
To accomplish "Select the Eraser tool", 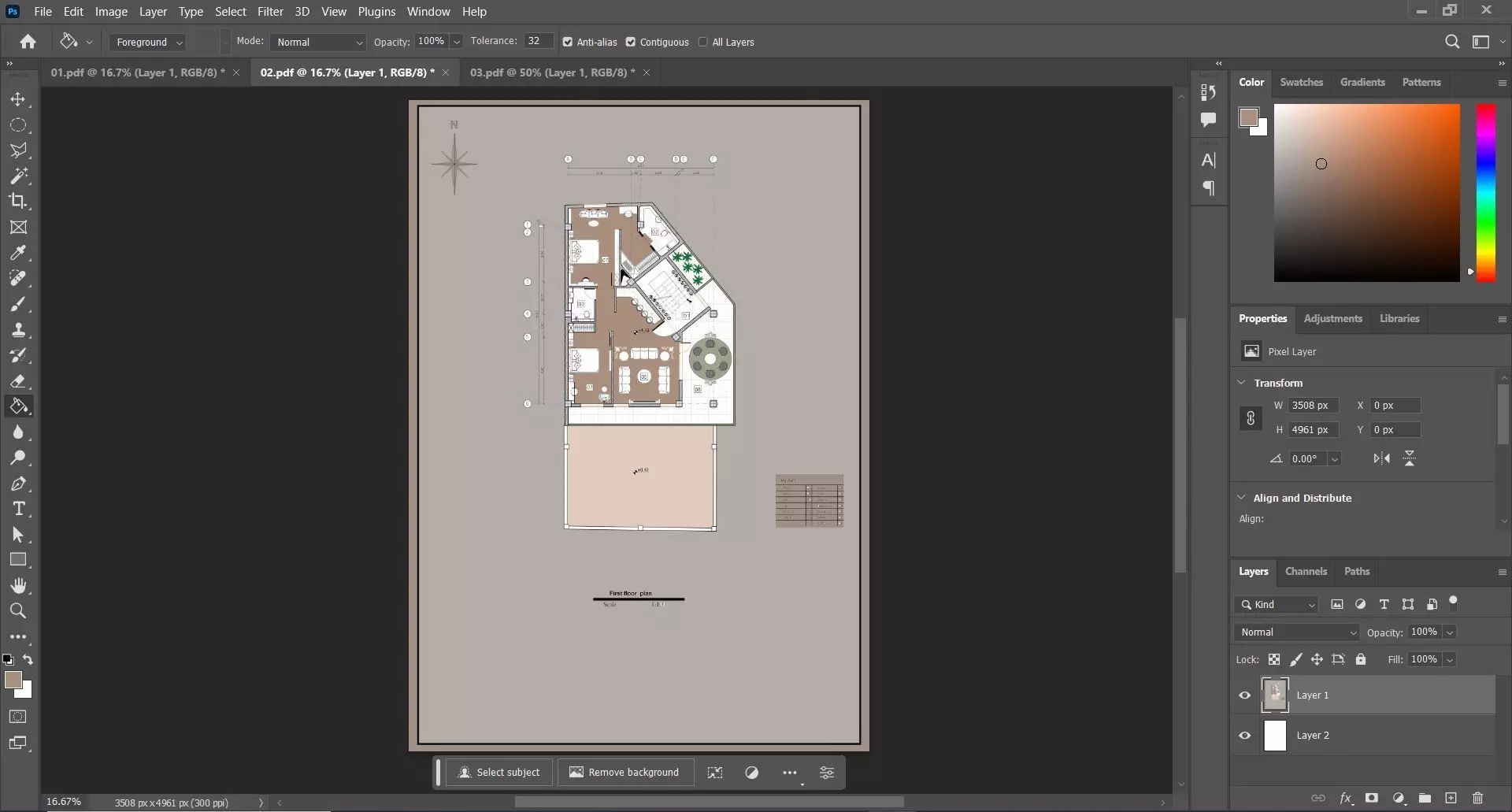I will click(x=18, y=381).
